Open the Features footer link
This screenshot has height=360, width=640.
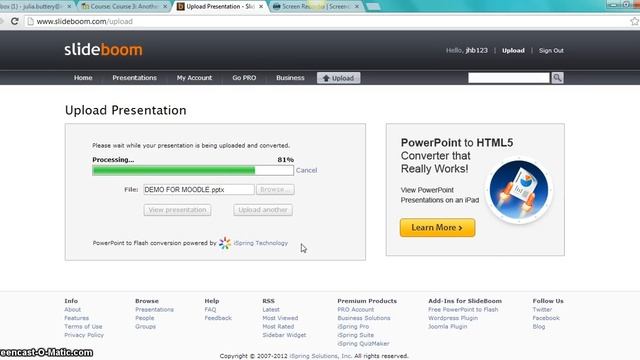(76, 318)
